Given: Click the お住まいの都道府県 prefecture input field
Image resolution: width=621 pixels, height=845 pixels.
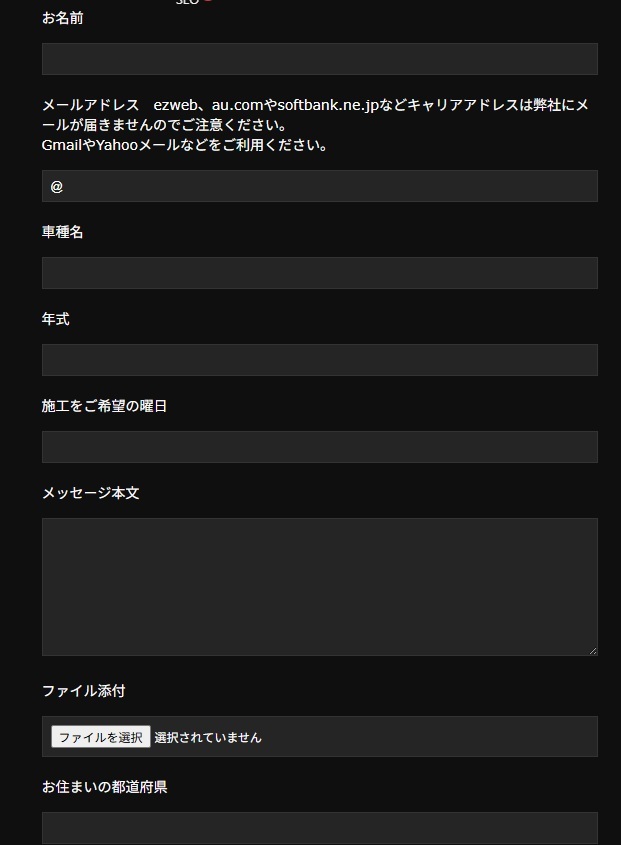Looking at the screenshot, I should click(319, 828).
